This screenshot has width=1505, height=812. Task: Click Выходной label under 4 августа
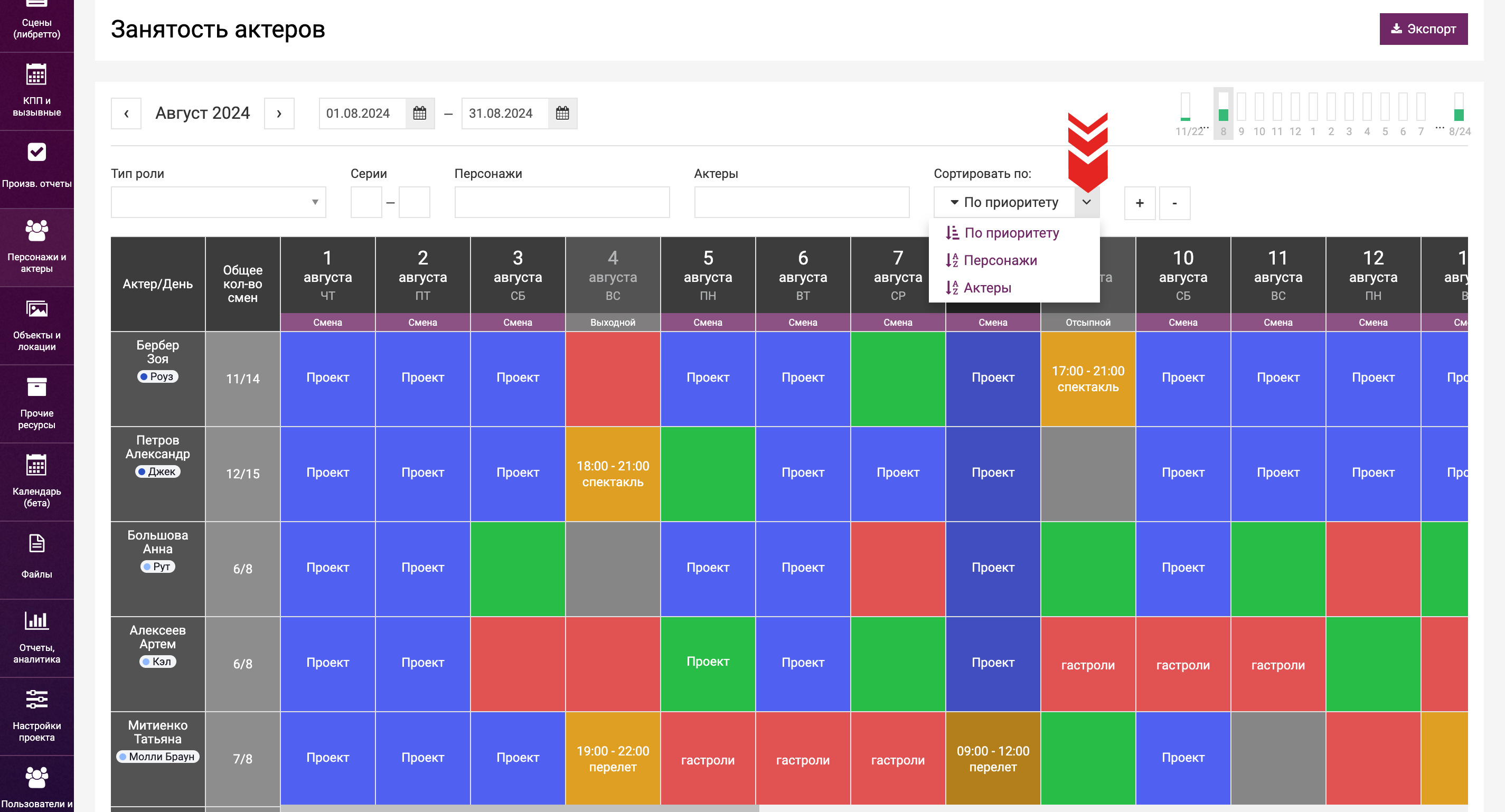pyautogui.click(x=613, y=323)
